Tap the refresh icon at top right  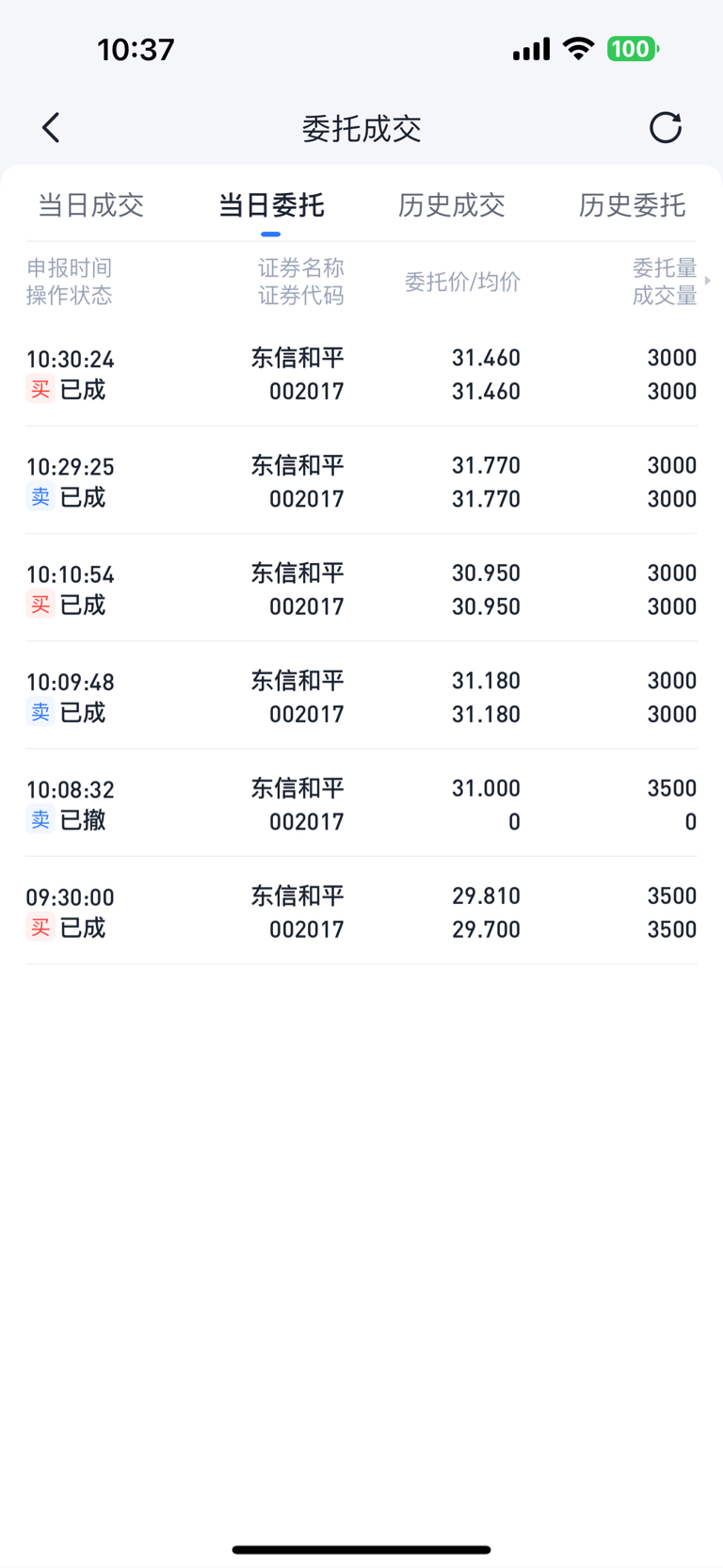[x=665, y=127]
